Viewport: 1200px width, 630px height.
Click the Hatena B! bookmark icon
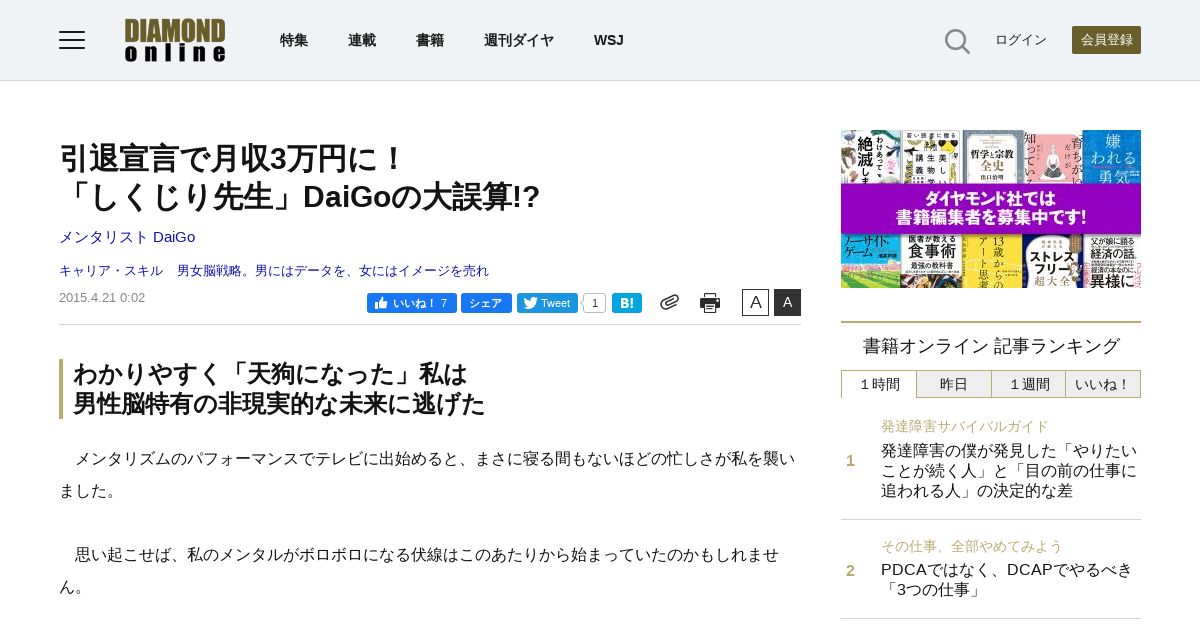click(627, 303)
